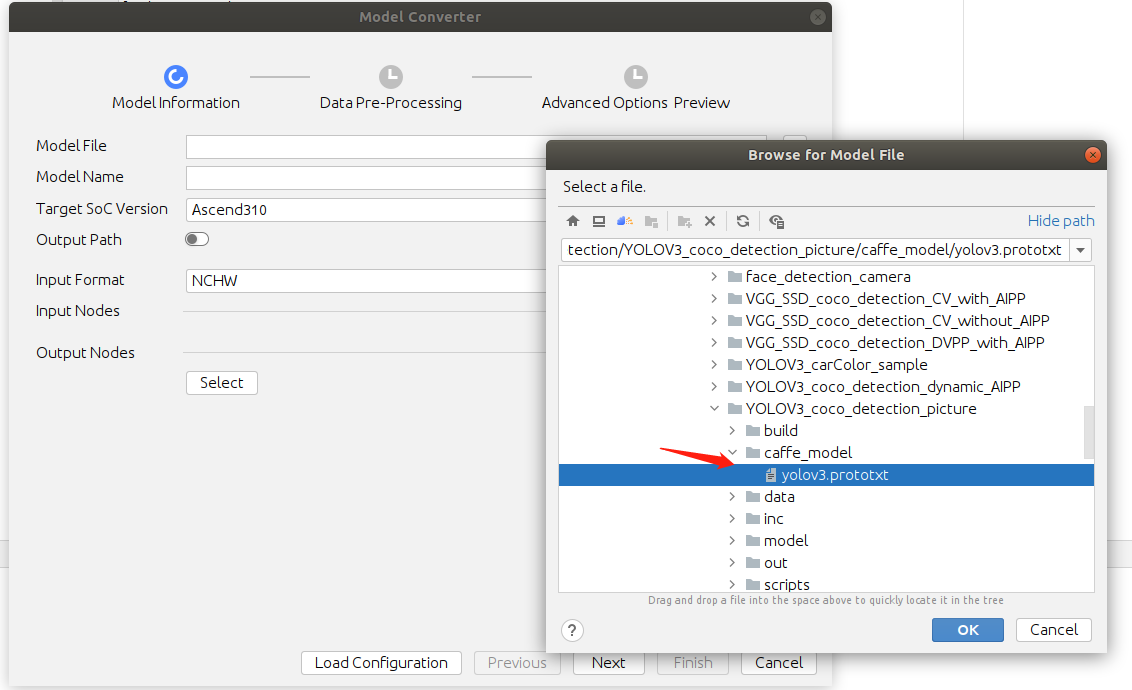Expand the data folder
This screenshot has height=690, width=1132.
732,497
